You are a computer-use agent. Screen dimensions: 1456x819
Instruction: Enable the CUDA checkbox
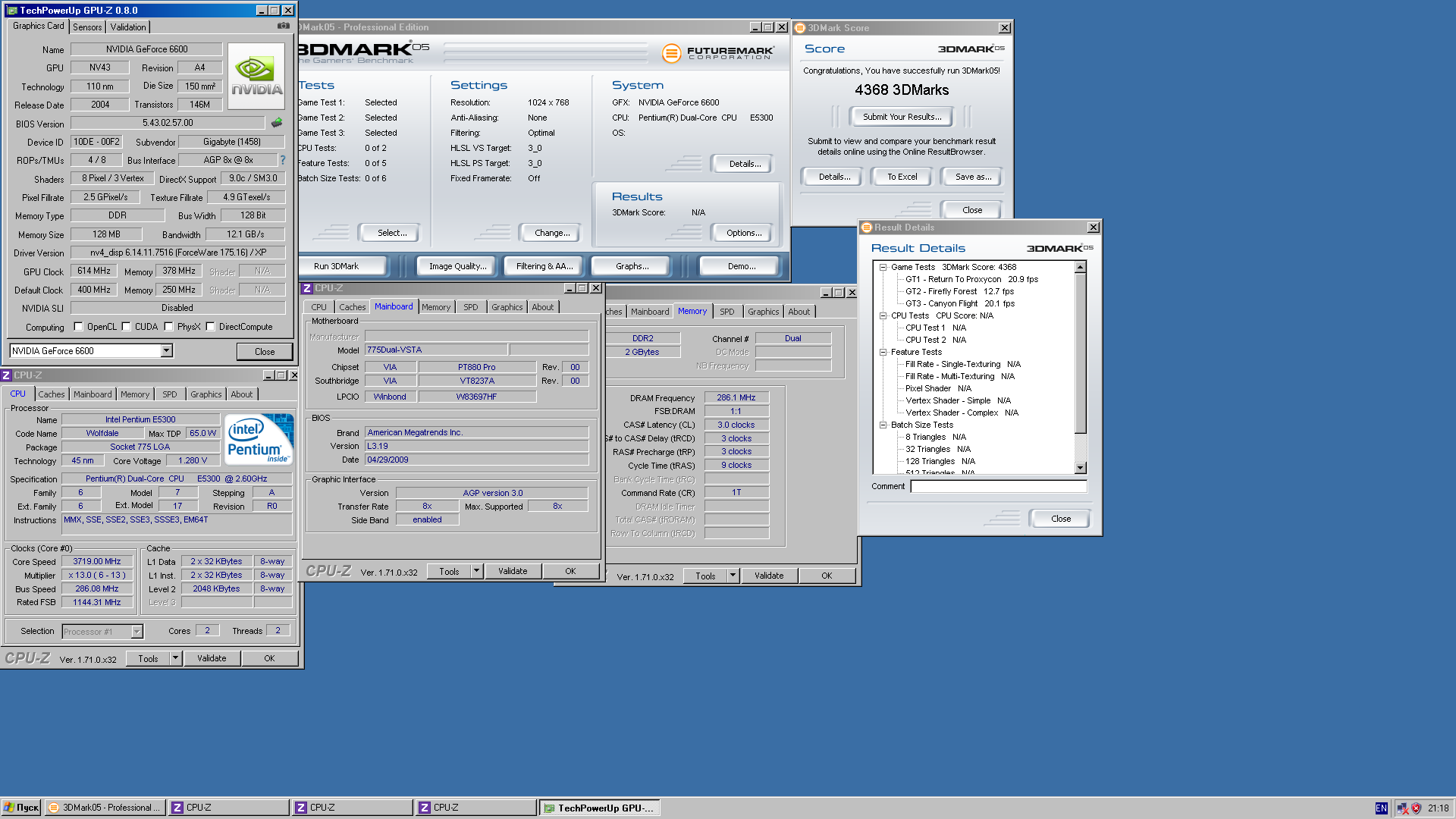click(127, 327)
